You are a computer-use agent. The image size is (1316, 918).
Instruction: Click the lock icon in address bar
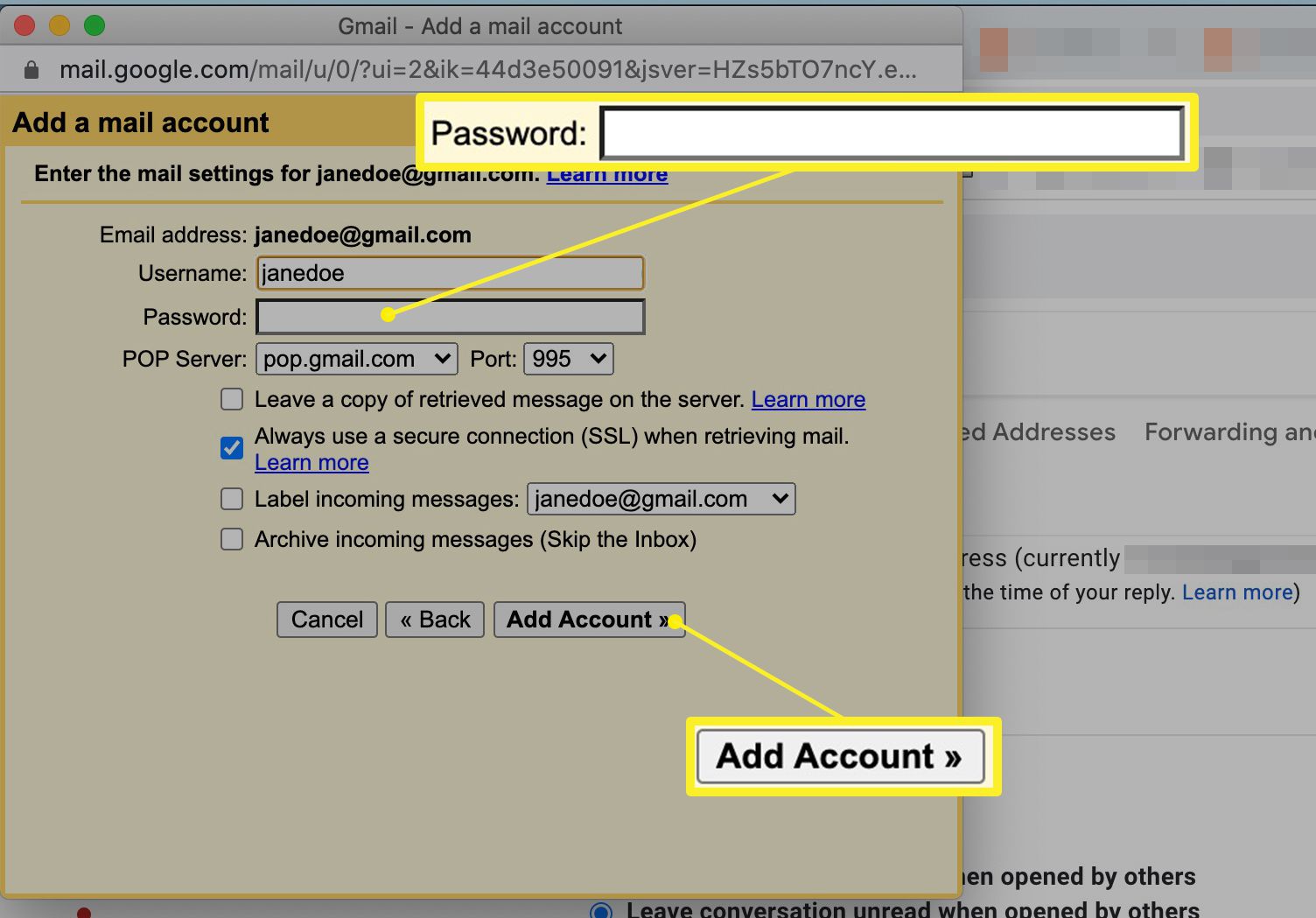31,70
